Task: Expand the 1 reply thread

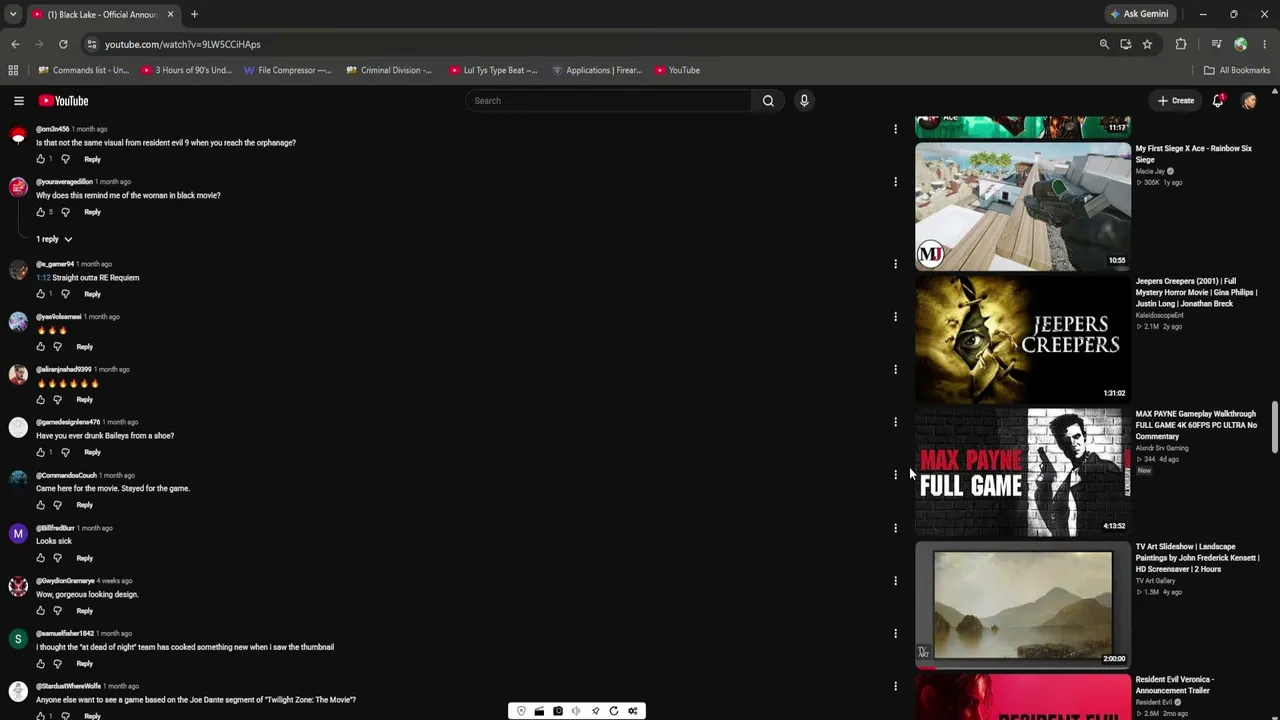Action: [54, 239]
